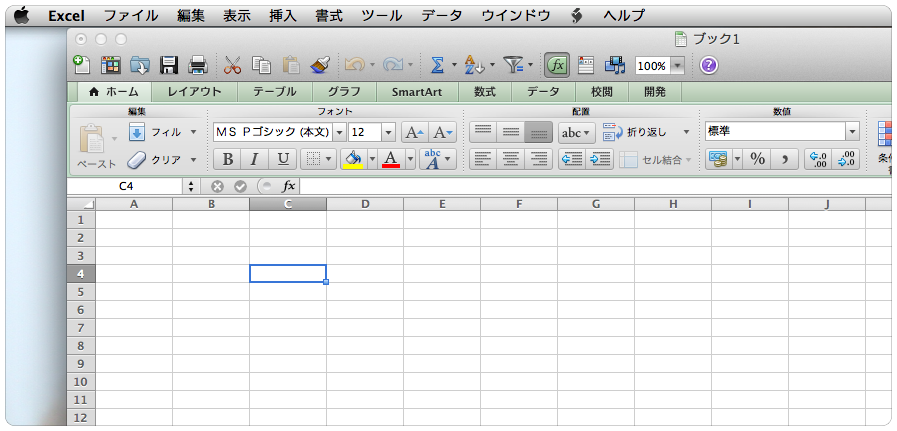This screenshot has width=897, height=431.
Task: Click the Name Box showing C4
Action: point(126,186)
